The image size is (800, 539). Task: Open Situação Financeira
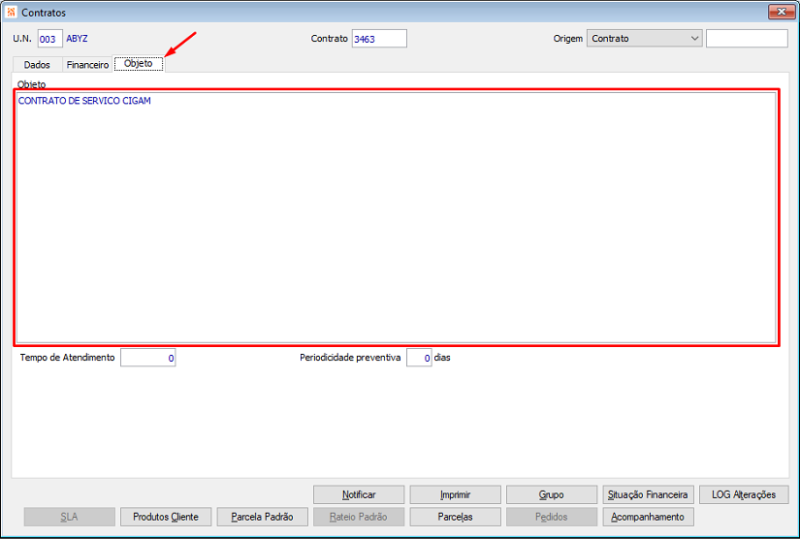(x=648, y=495)
